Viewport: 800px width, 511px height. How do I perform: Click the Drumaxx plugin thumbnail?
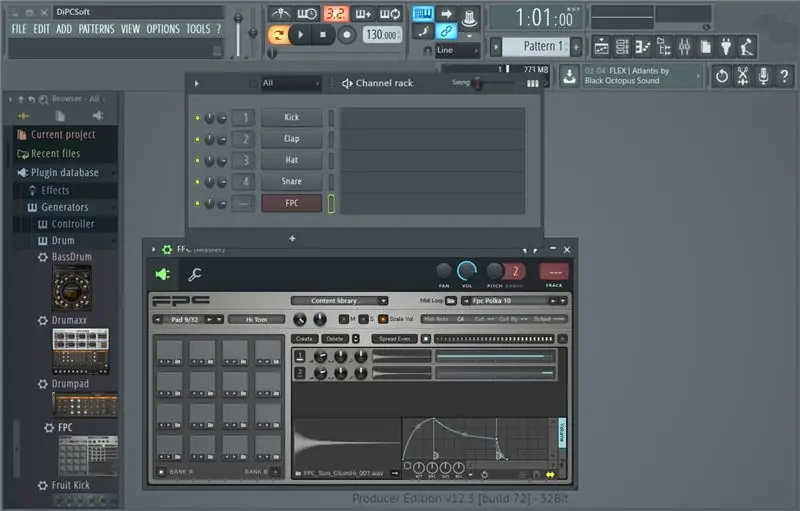[x=81, y=351]
